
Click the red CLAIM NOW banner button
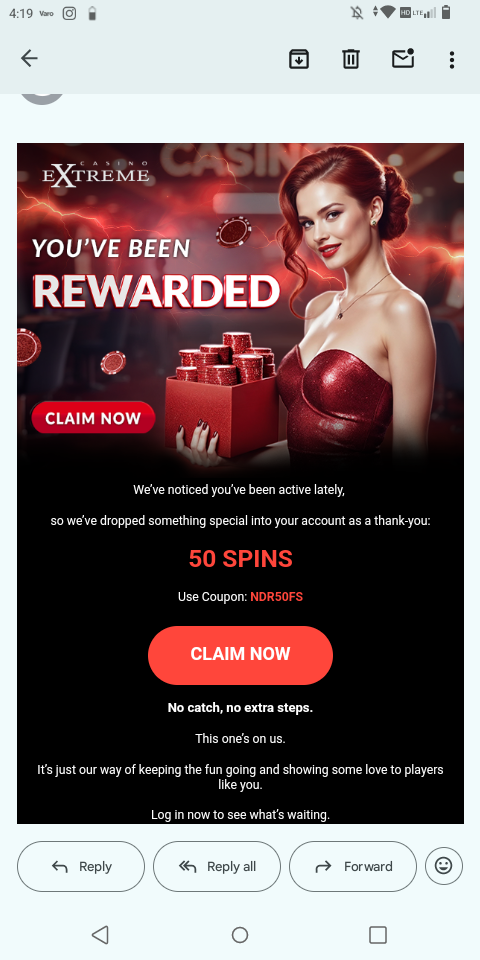click(x=93, y=418)
